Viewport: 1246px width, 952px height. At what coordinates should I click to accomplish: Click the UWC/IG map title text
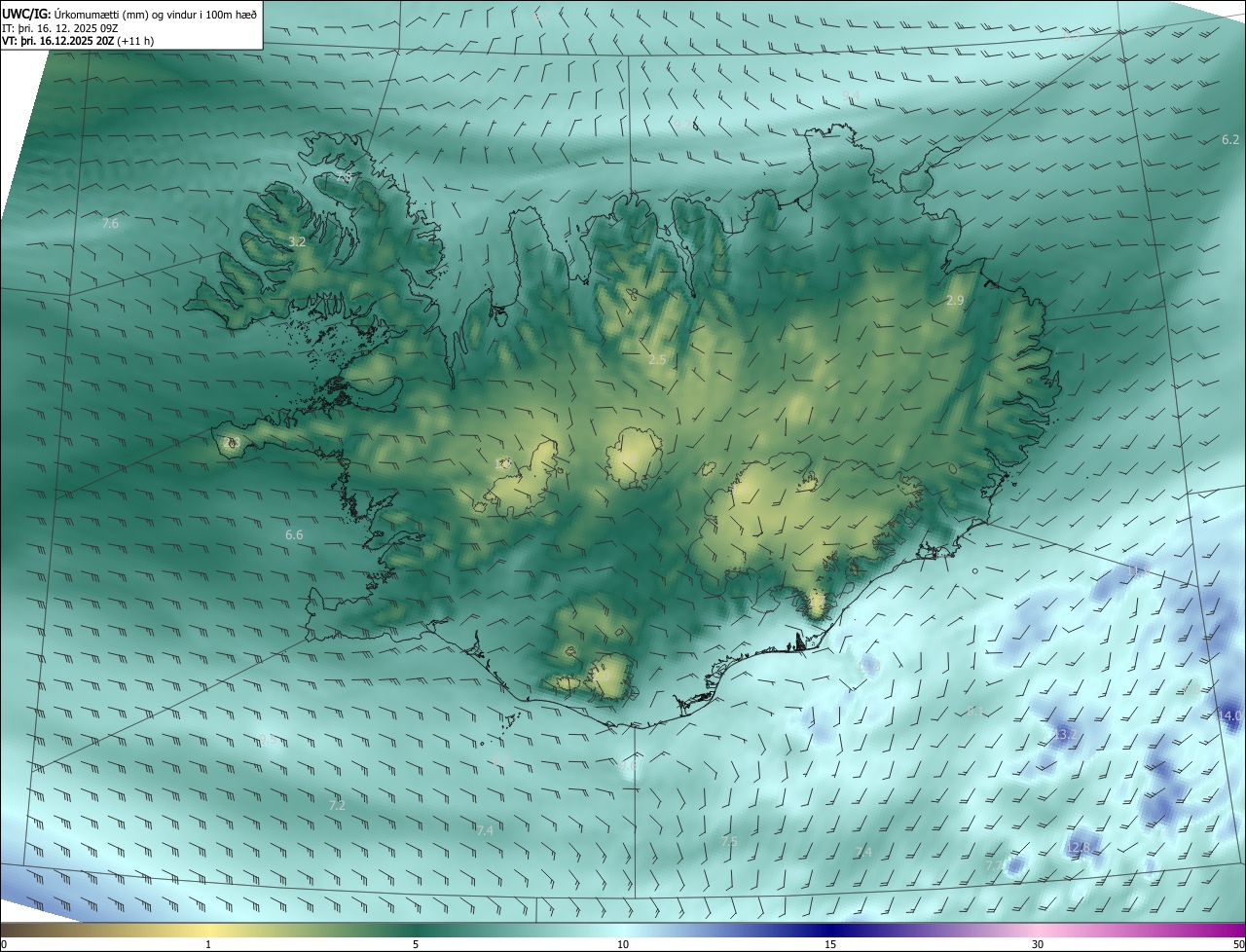[129, 13]
